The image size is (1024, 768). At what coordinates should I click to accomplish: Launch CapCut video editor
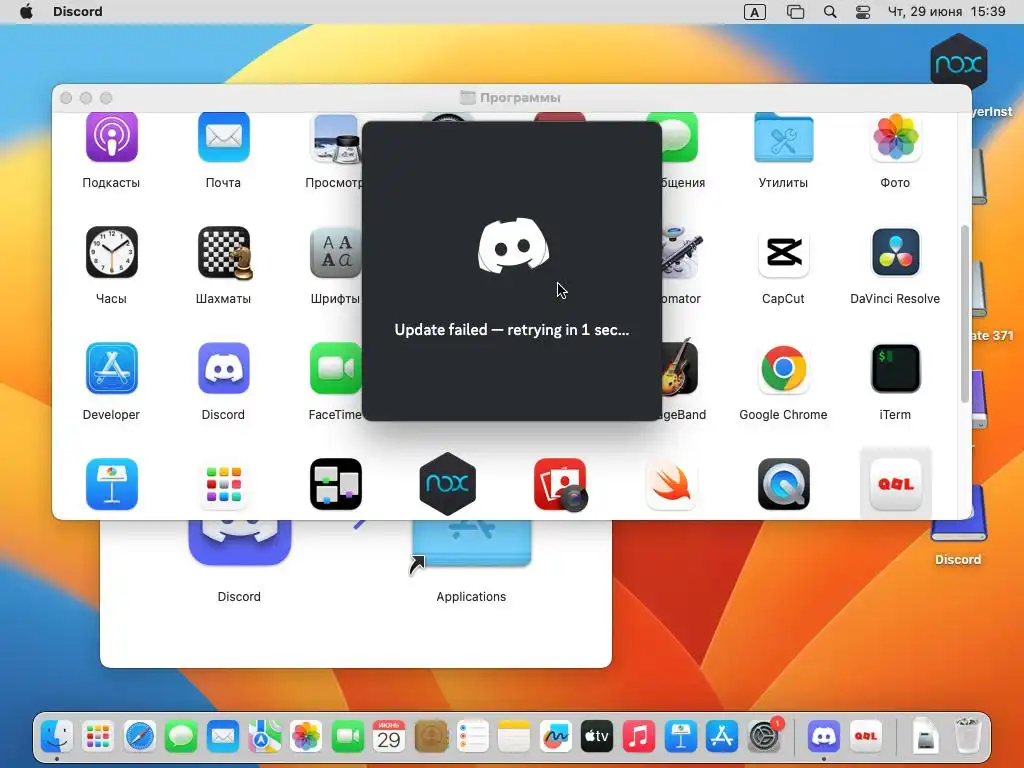pyautogui.click(x=783, y=252)
